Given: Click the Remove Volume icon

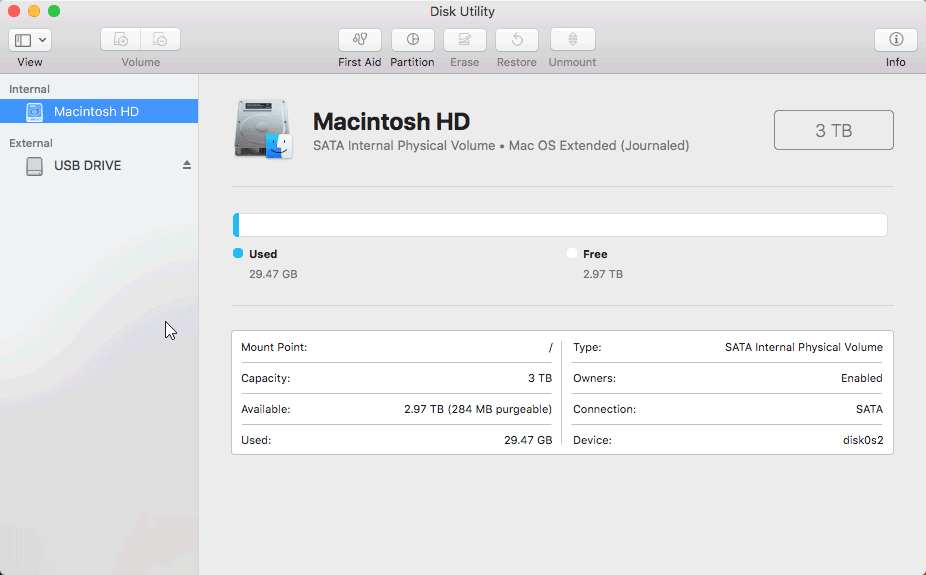Looking at the screenshot, I should [x=160, y=40].
